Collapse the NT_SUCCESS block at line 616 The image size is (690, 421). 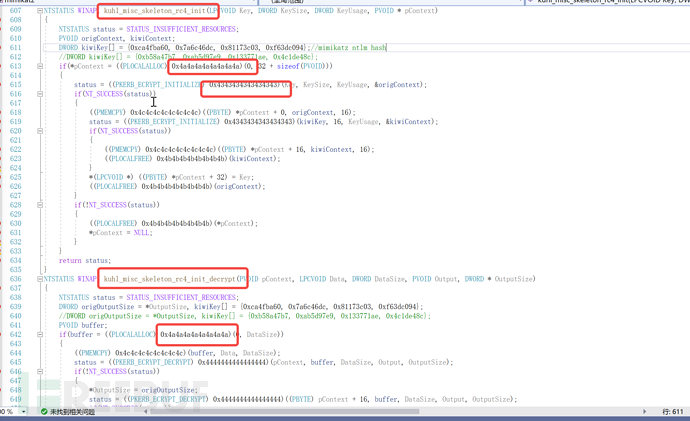[40, 94]
